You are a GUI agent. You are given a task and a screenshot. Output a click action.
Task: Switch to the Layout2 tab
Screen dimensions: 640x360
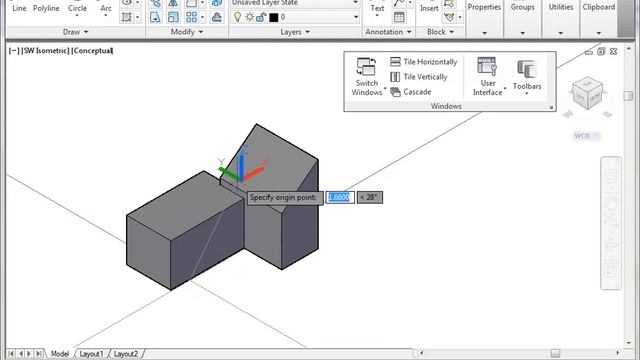click(x=126, y=354)
